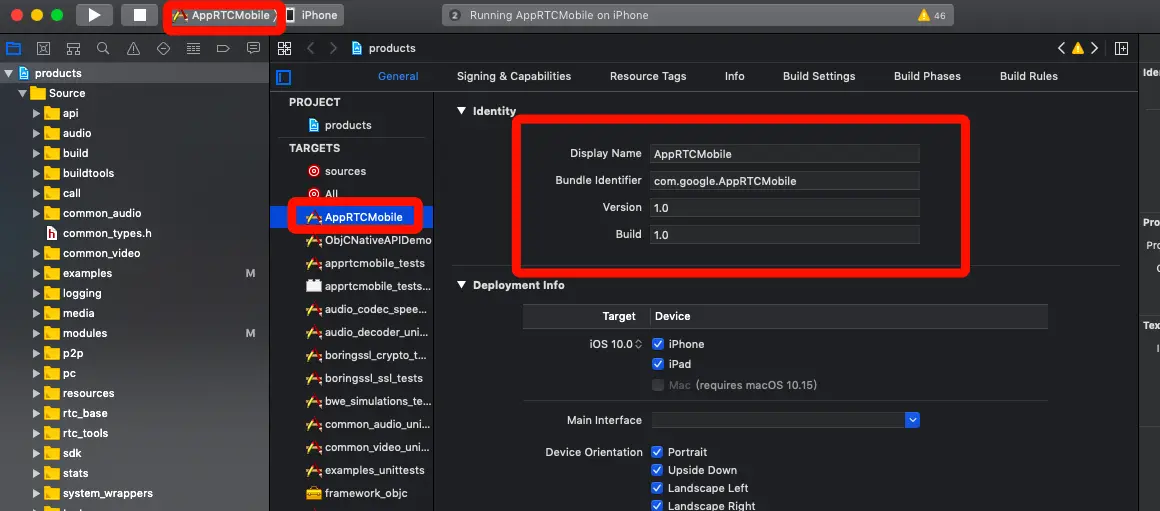The height and width of the screenshot is (511, 1160).
Task: Open the AppRTCMobile scheme selector
Action: pyautogui.click(x=224, y=15)
